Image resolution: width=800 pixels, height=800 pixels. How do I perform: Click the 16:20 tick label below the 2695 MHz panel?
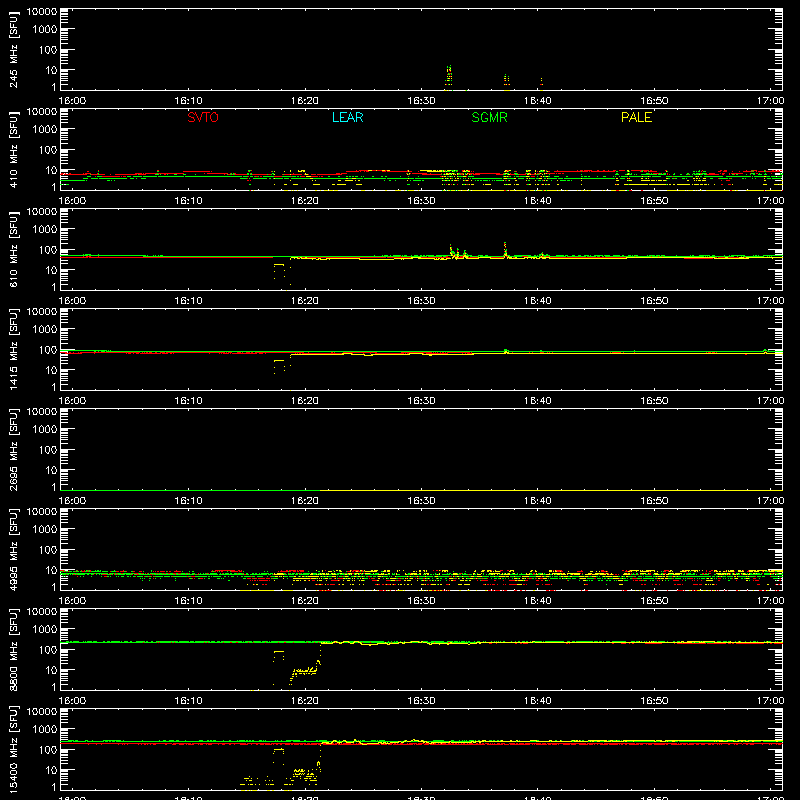click(305, 501)
